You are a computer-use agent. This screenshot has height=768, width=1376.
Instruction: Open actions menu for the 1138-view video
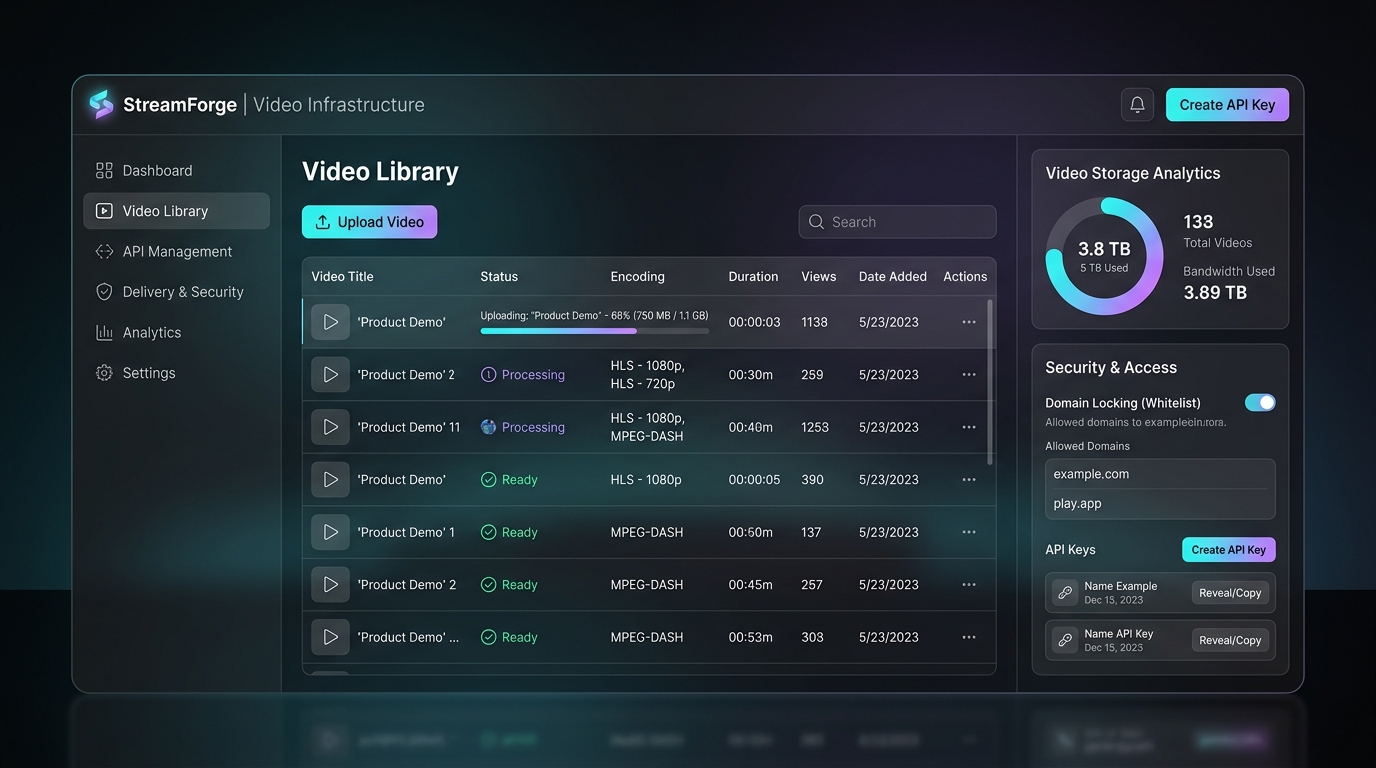coord(969,322)
